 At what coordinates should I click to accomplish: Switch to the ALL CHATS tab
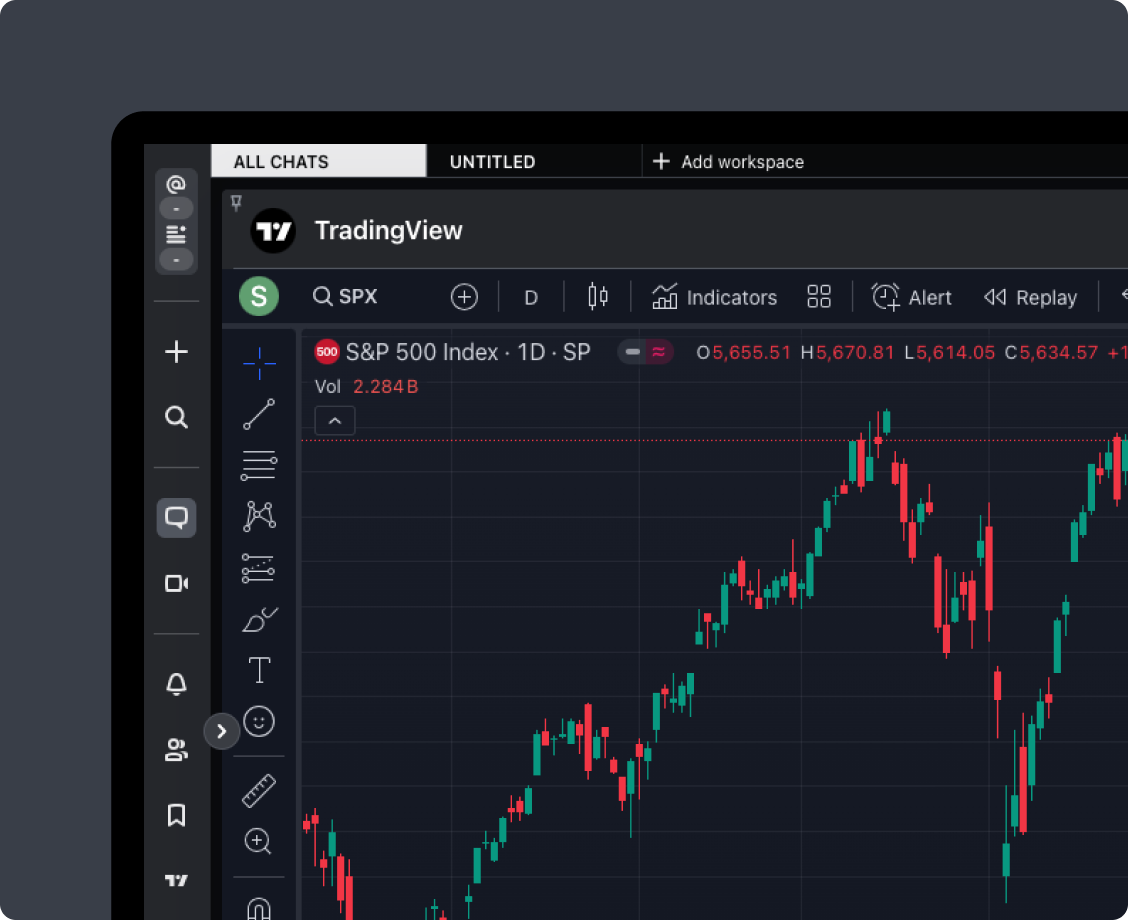coord(283,161)
